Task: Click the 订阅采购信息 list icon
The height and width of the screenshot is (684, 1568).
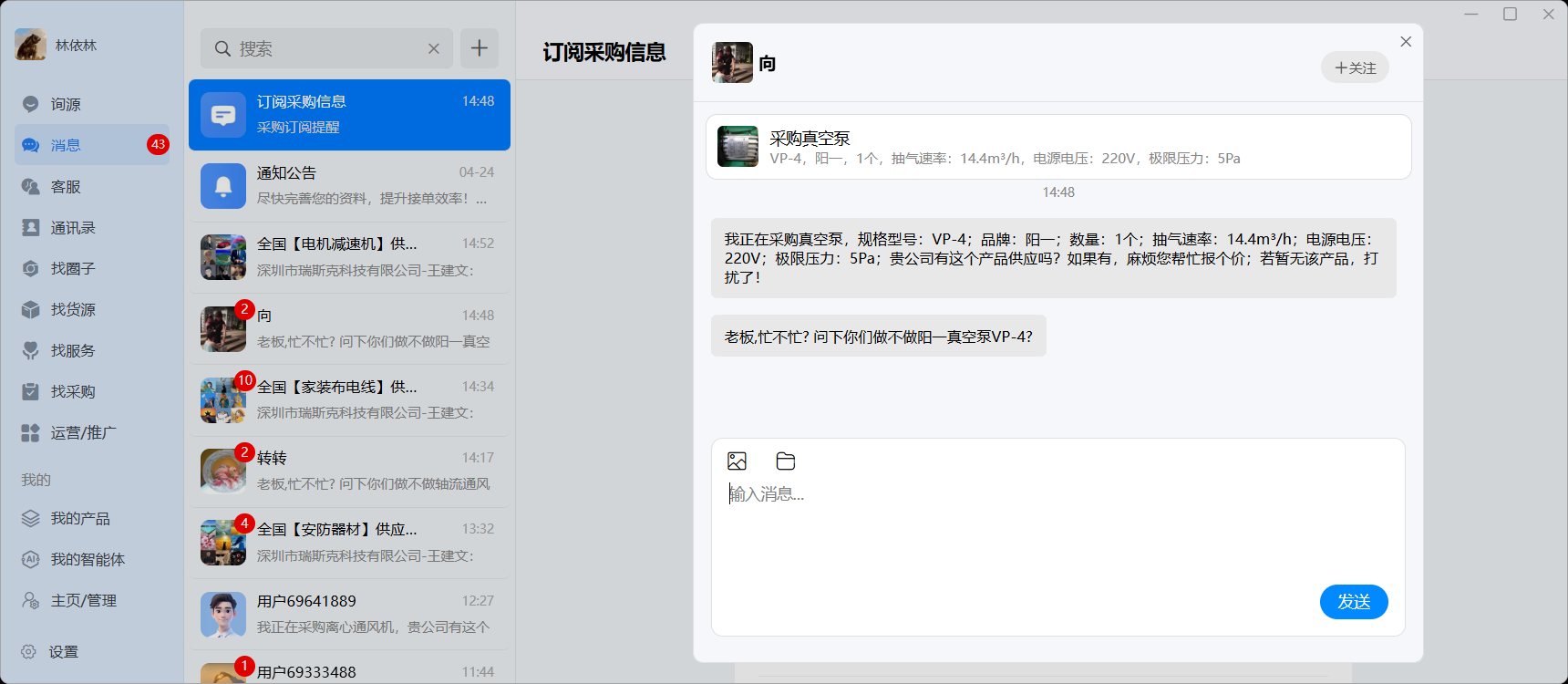Action: (223, 115)
